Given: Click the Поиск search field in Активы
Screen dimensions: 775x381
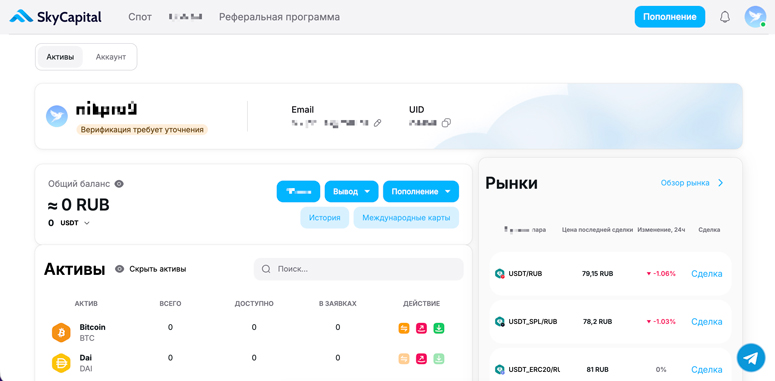Looking at the screenshot, I should click(x=358, y=269).
